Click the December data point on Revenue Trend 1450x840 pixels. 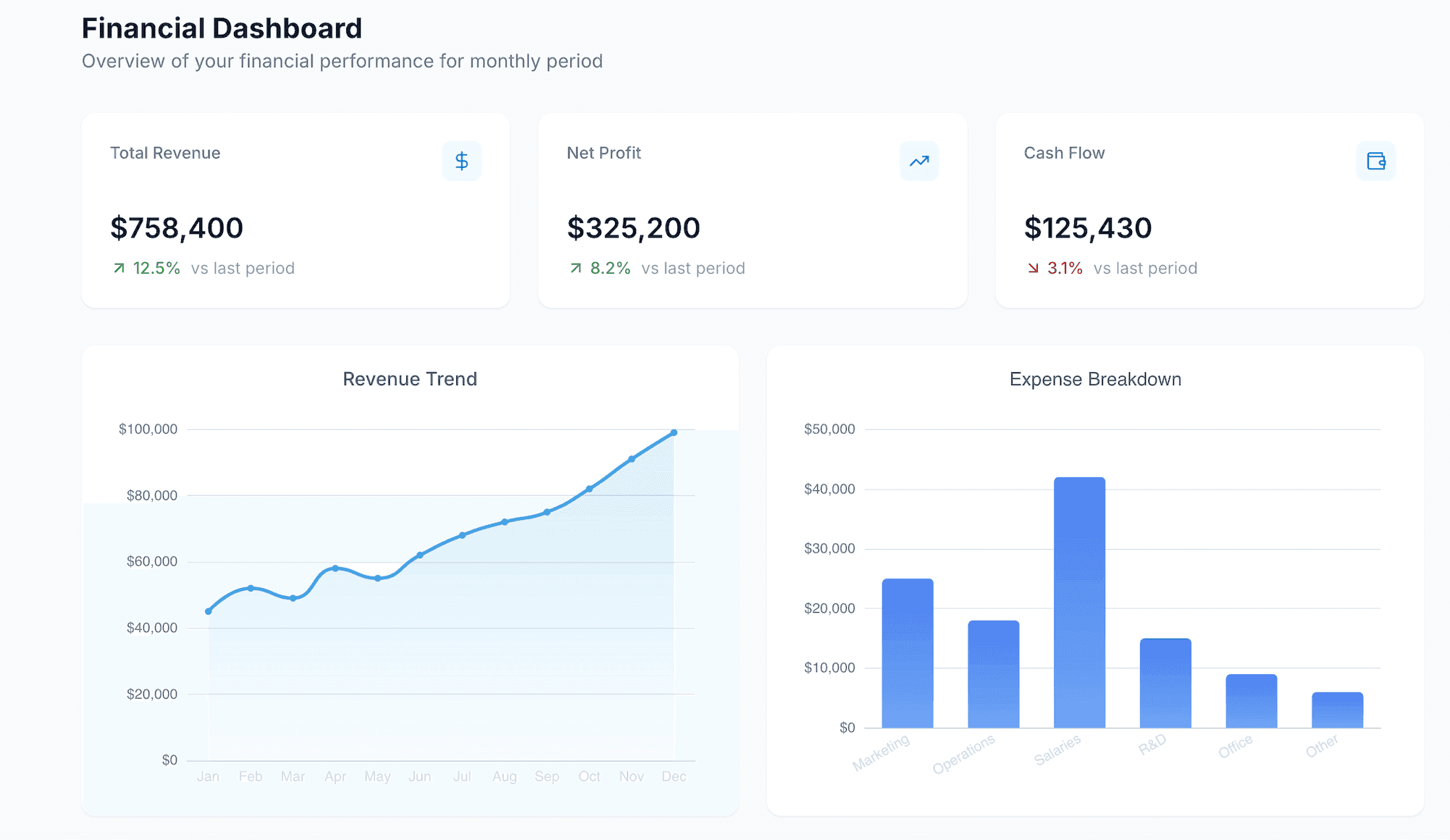tap(674, 433)
